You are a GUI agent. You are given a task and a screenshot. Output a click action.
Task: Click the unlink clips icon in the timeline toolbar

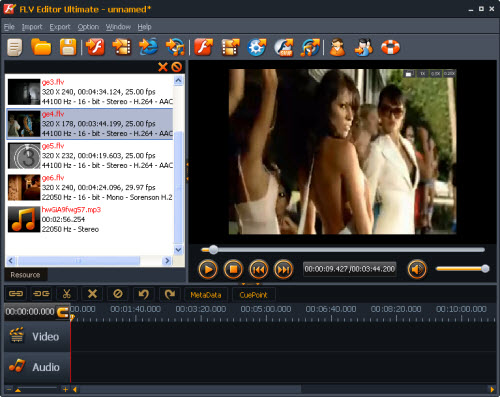pos(41,294)
